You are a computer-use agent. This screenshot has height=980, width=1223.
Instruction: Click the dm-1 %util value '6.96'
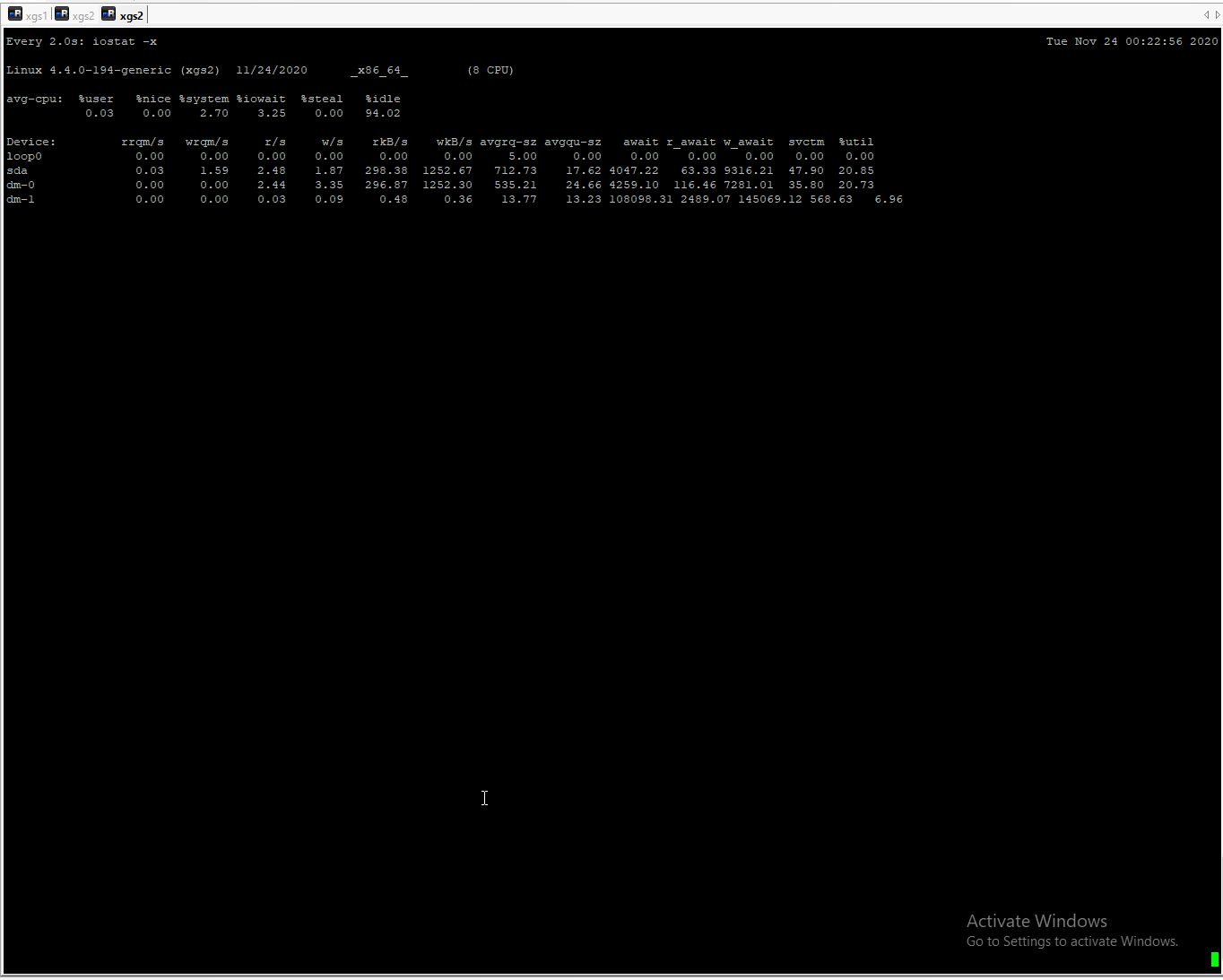click(x=889, y=199)
